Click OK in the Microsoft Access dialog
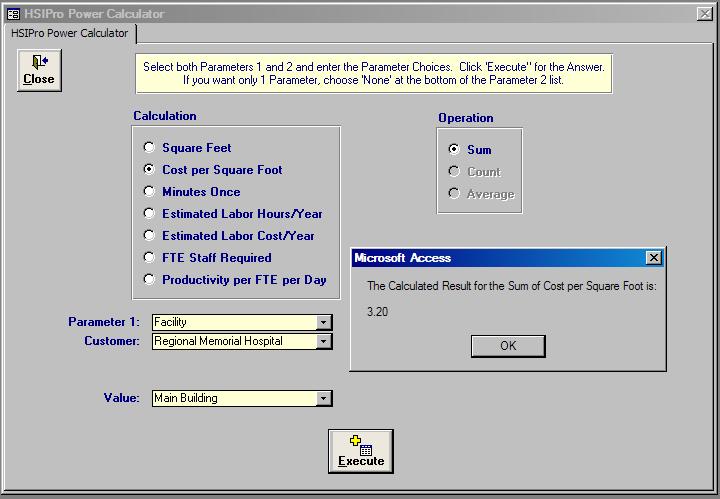Image resolution: width=720 pixels, height=499 pixels. (x=508, y=346)
